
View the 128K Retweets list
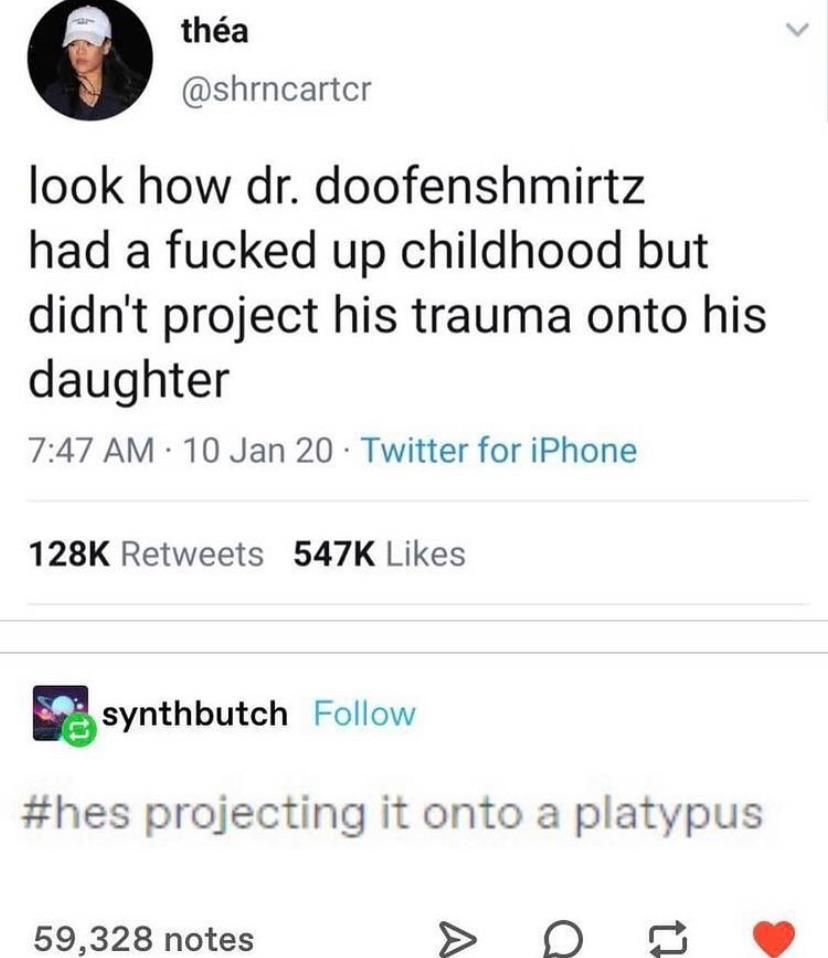point(146,554)
